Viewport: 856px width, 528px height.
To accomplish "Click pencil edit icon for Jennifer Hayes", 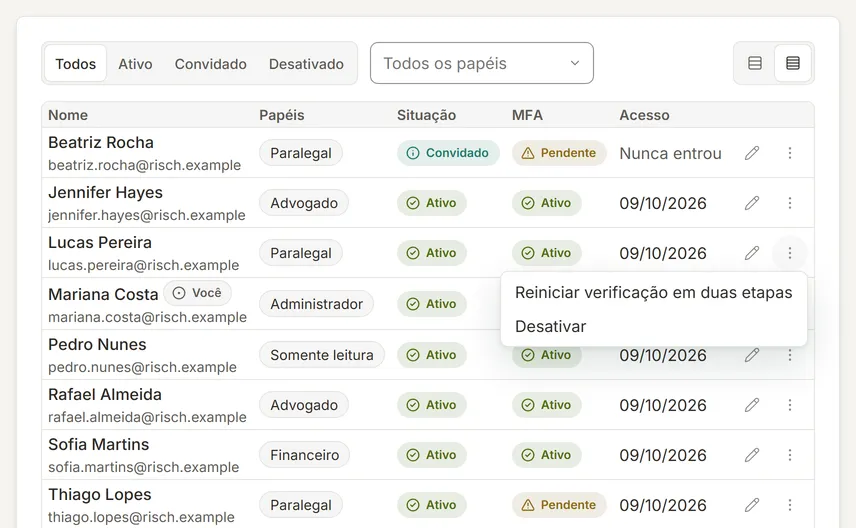I will (752, 203).
